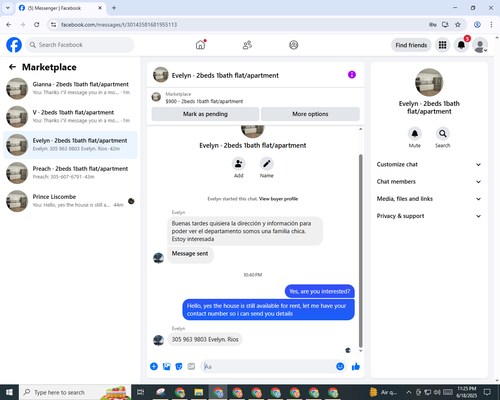Image resolution: width=500 pixels, height=400 pixels.
Task: Open View buyer profile link
Action: (x=278, y=199)
